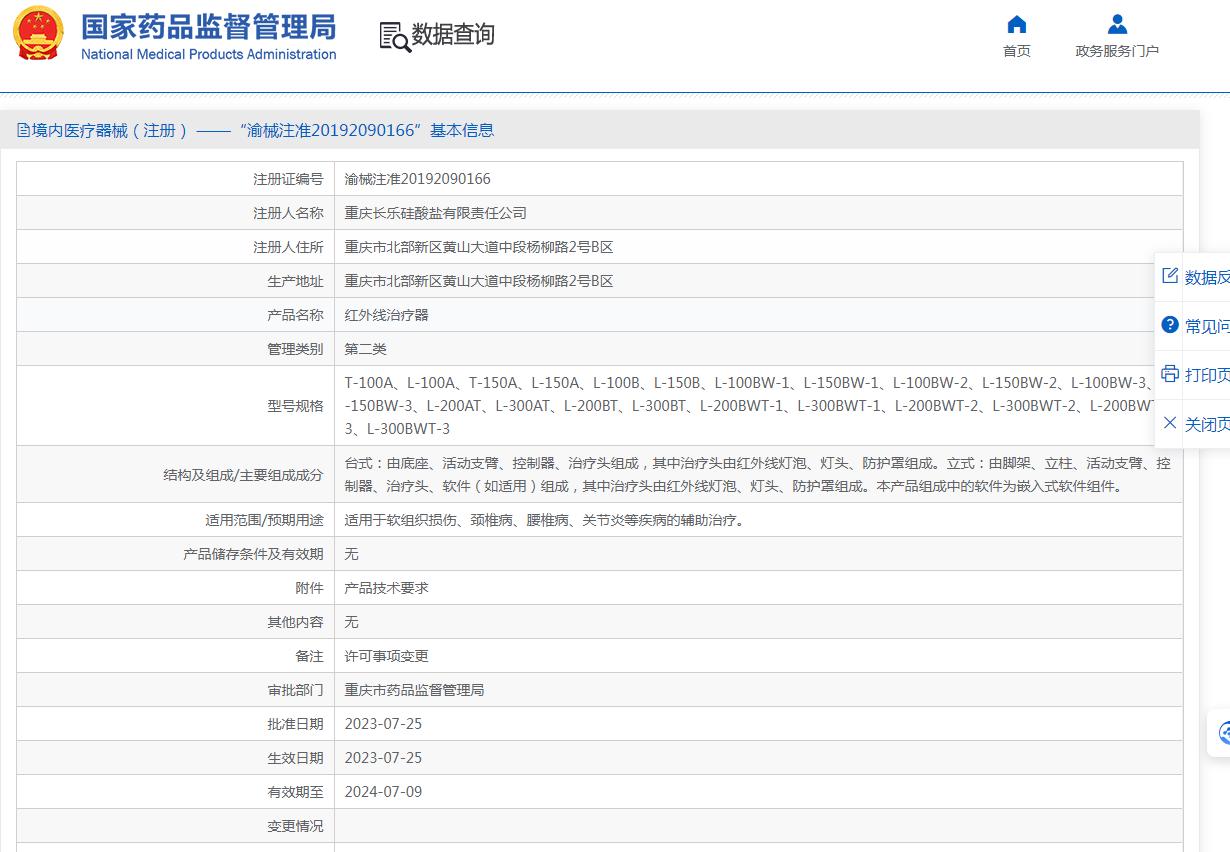Click the 注册证编号 label cell
This screenshot has height=852, width=1230.
[175, 179]
